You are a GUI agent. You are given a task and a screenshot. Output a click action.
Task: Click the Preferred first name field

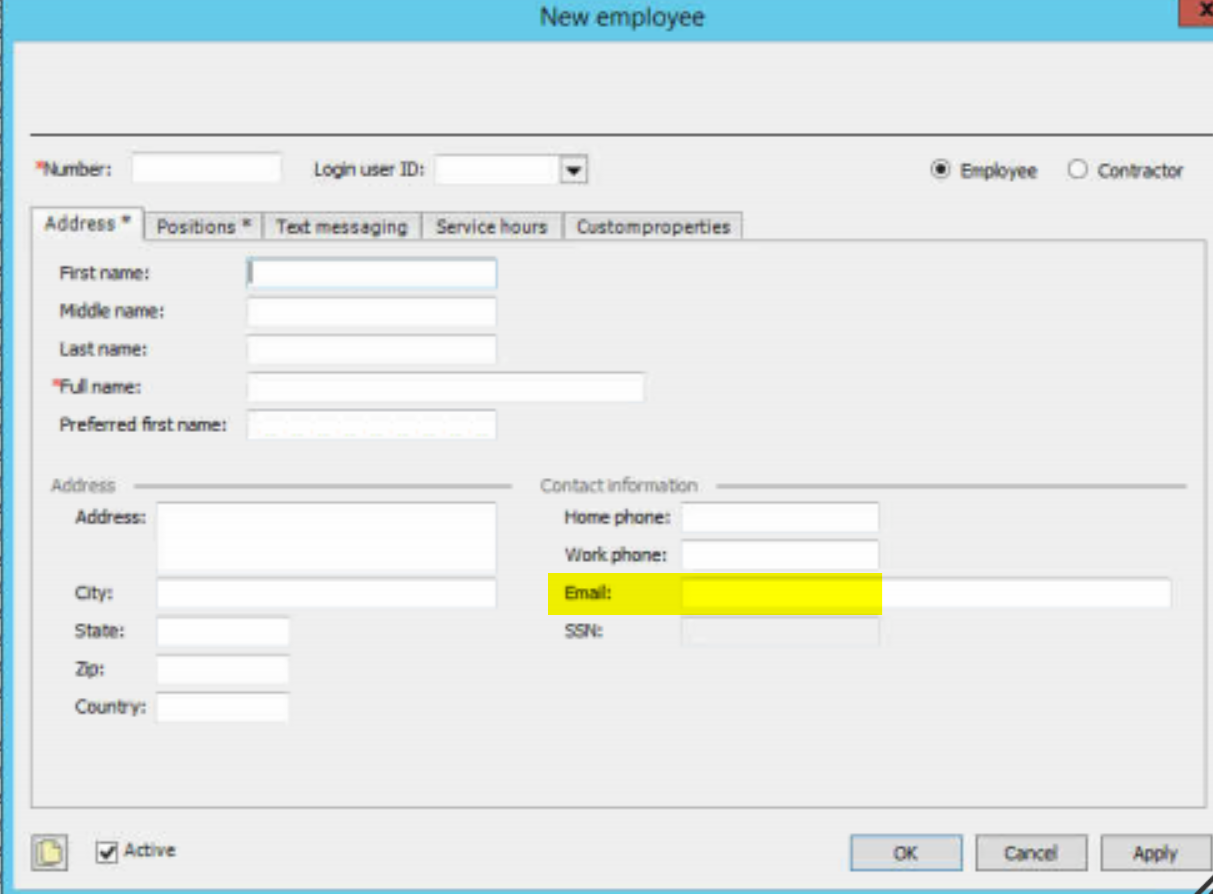372,425
